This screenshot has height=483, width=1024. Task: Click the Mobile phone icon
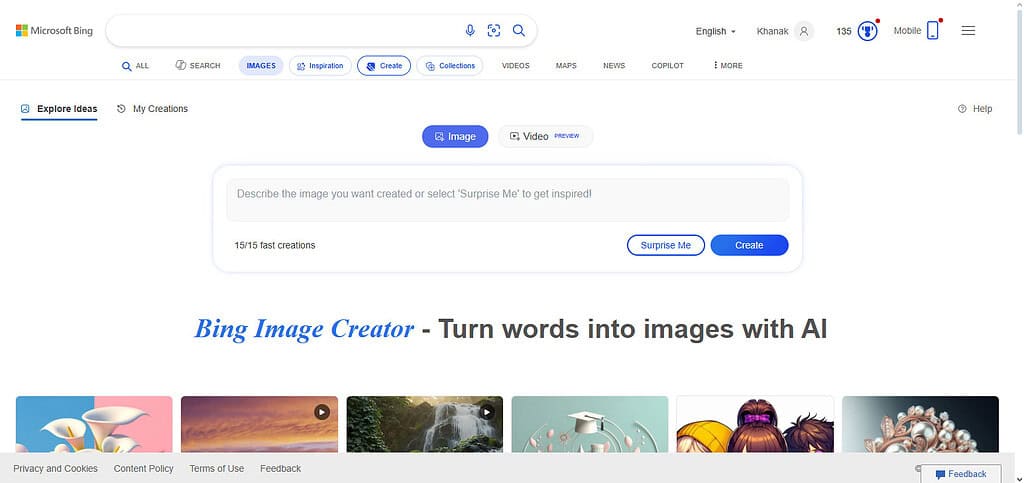pos(933,31)
